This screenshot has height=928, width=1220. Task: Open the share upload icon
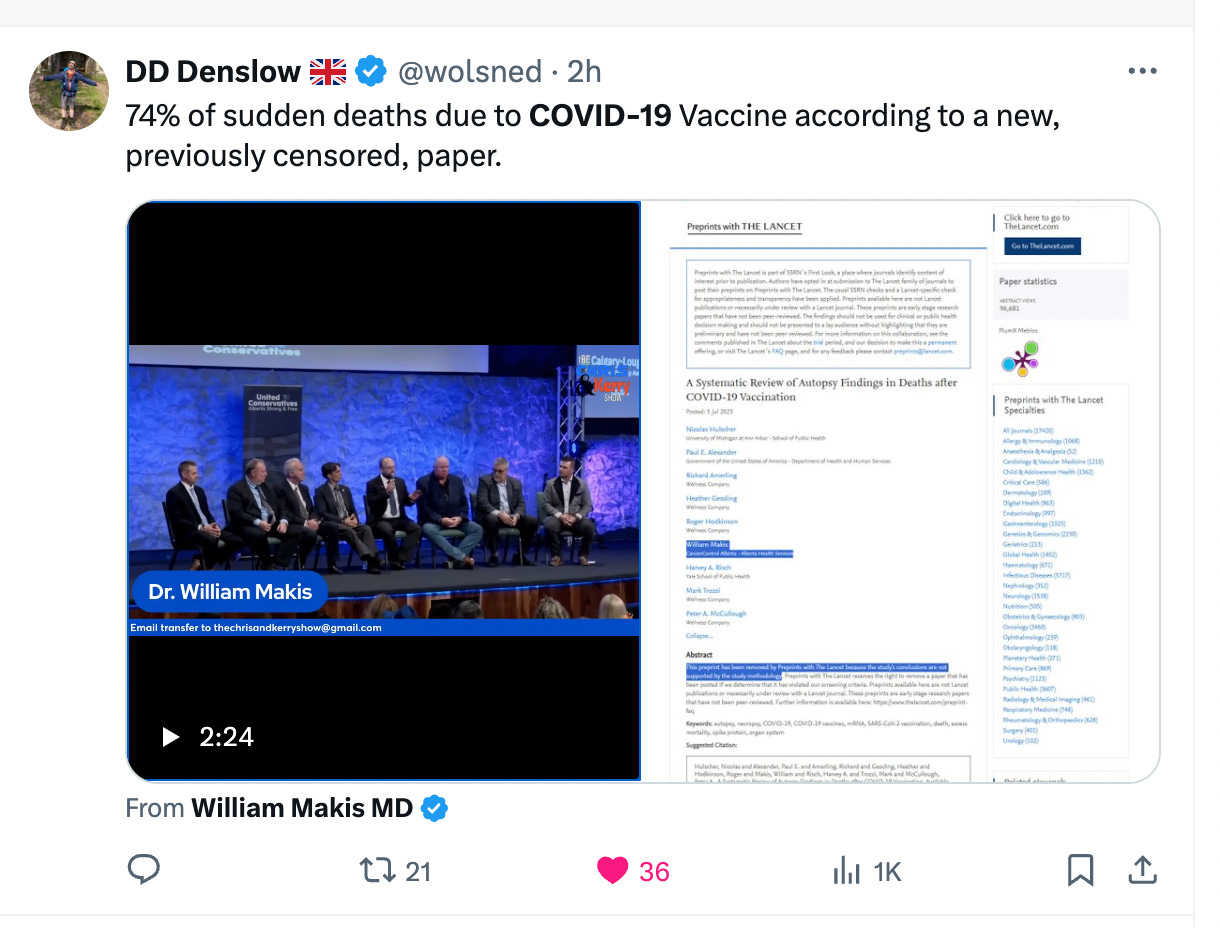coord(1142,870)
